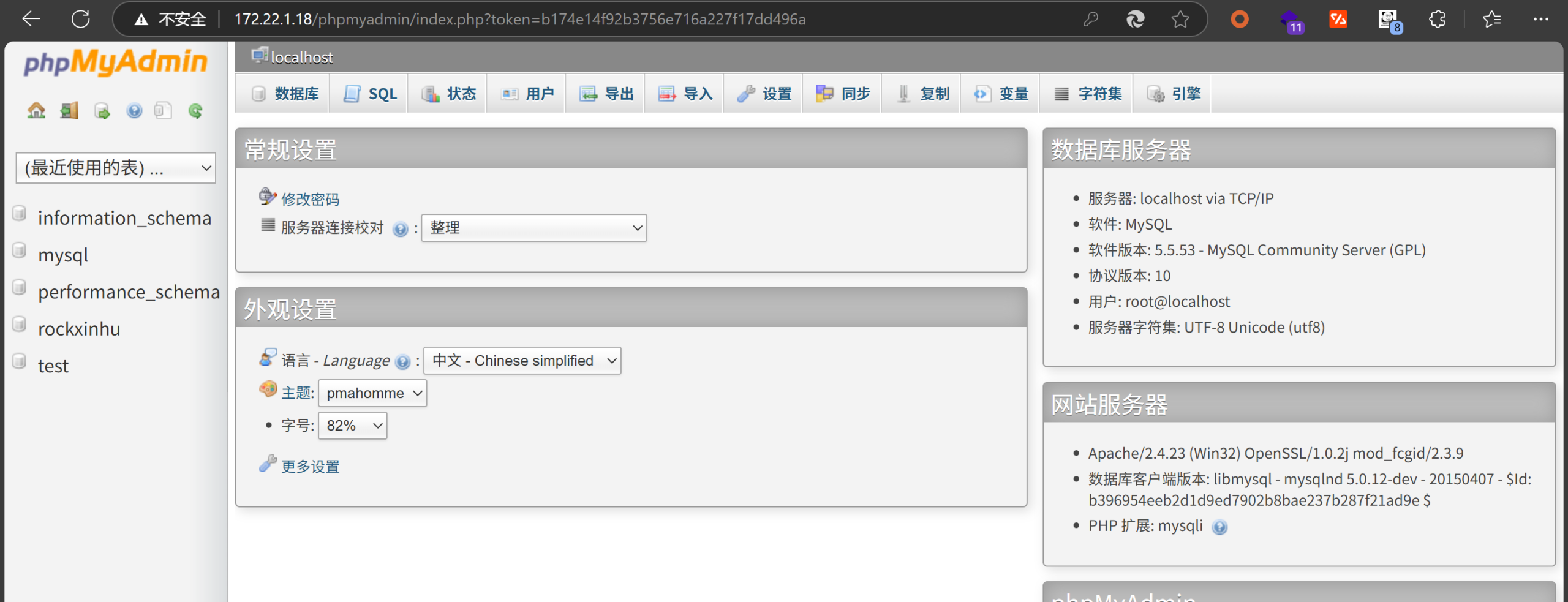Image resolution: width=1568 pixels, height=602 pixels.
Task: Click database icon beside performance_schema
Action: [20, 287]
